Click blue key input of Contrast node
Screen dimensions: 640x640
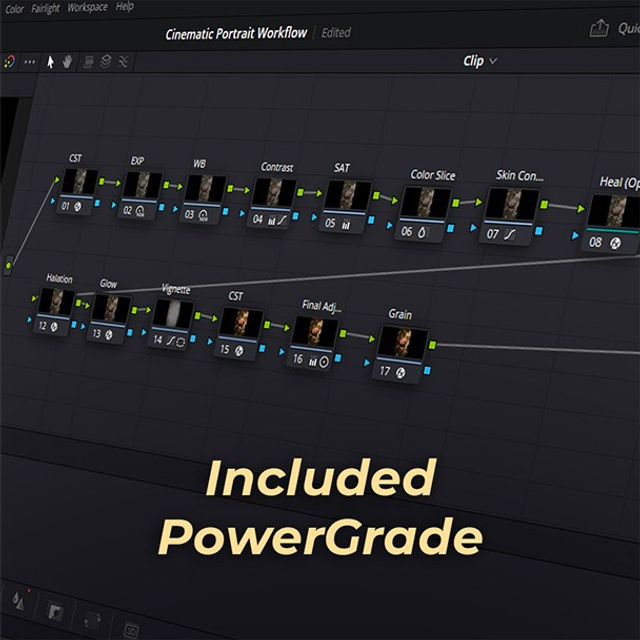coord(242,213)
